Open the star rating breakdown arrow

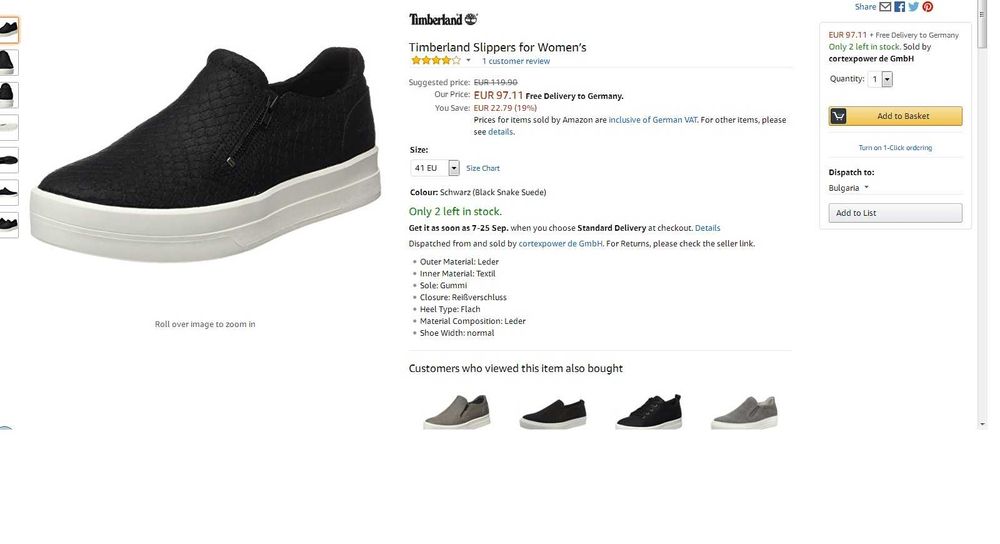(469, 61)
